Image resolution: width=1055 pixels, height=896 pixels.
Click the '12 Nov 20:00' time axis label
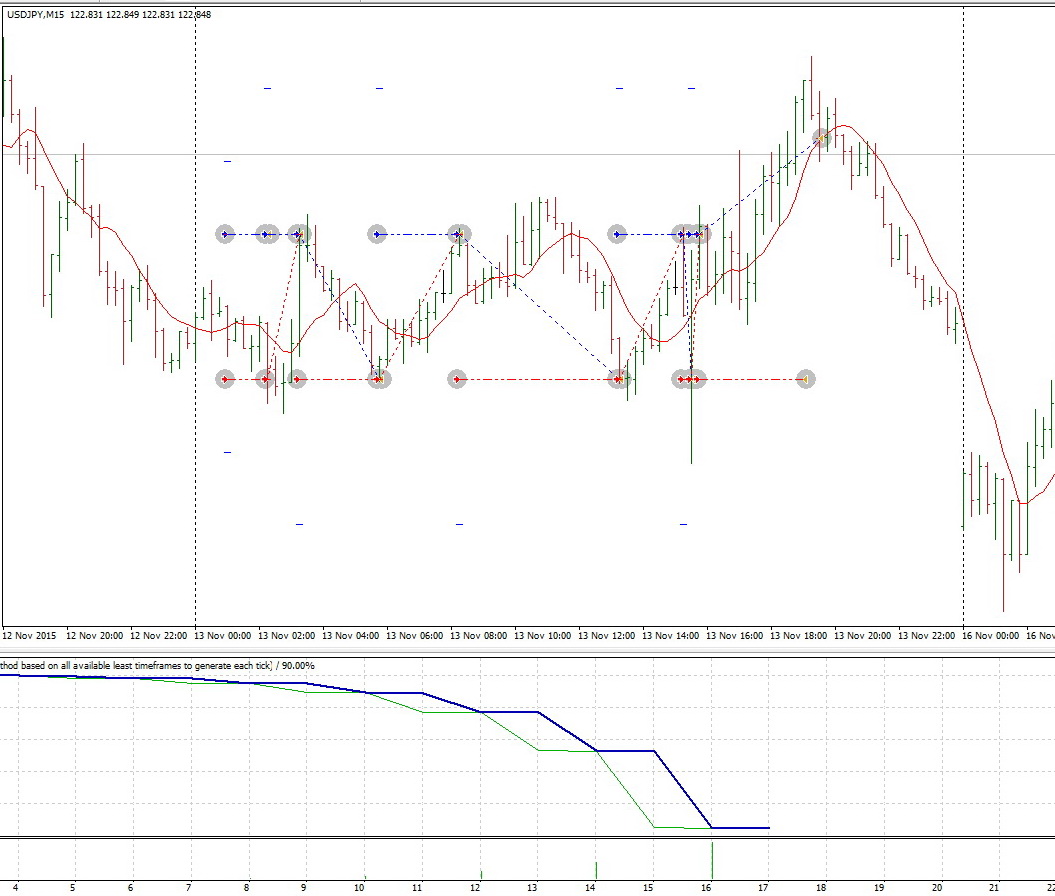[x=94, y=636]
